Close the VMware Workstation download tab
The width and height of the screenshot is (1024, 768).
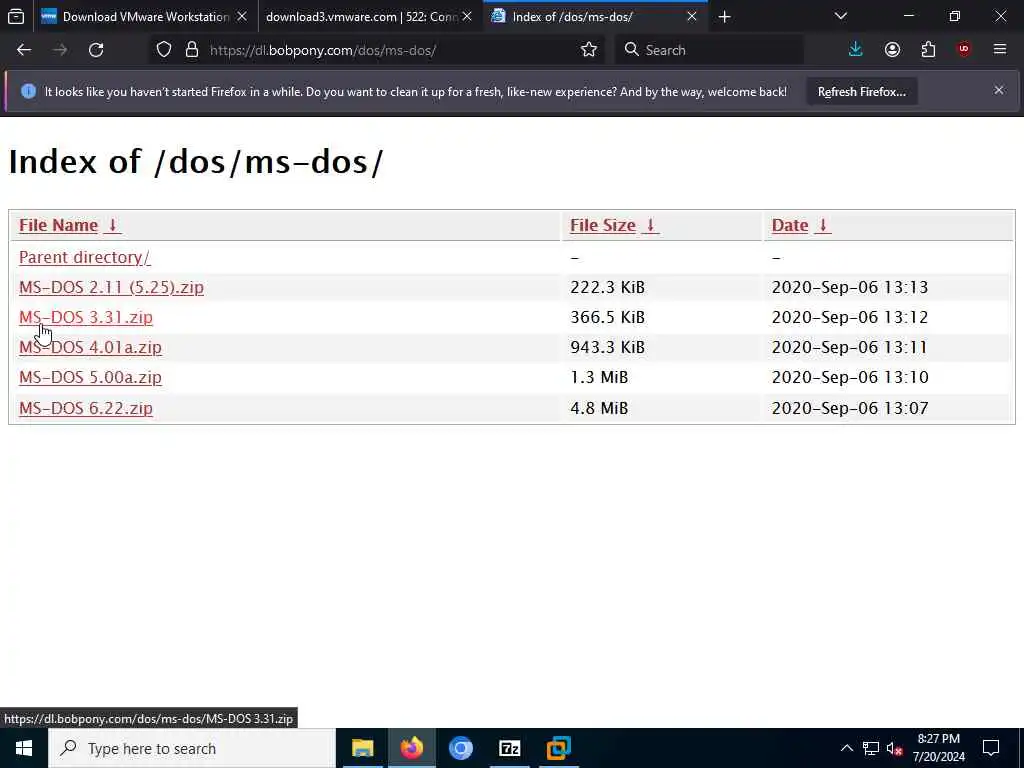(x=242, y=16)
